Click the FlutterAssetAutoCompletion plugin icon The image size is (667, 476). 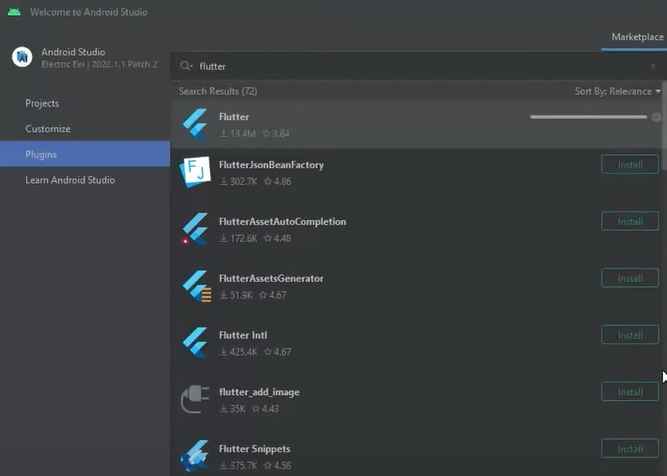[x=194, y=229]
